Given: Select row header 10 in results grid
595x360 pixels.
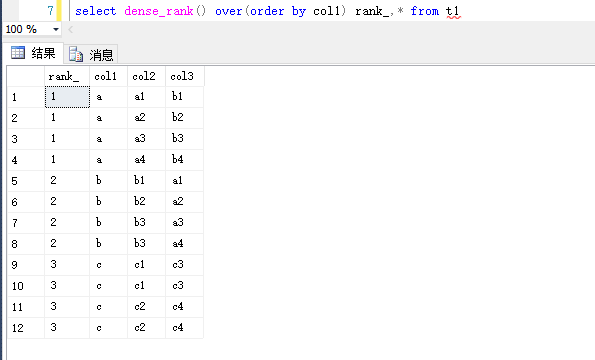Looking at the screenshot, I should (26, 286).
